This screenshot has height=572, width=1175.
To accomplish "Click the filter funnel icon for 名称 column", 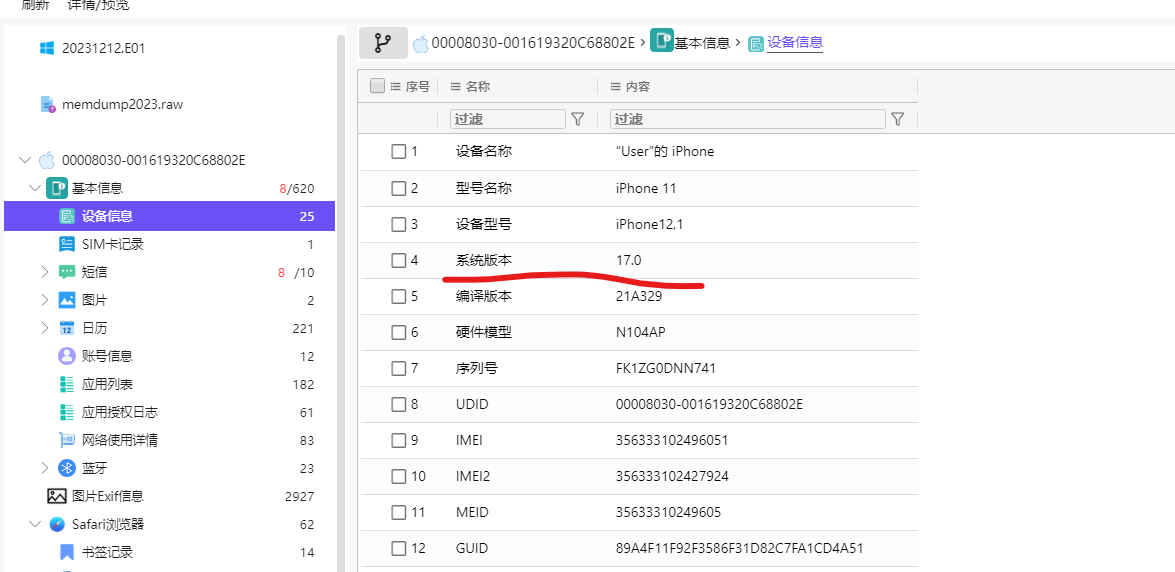I will (578, 119).
